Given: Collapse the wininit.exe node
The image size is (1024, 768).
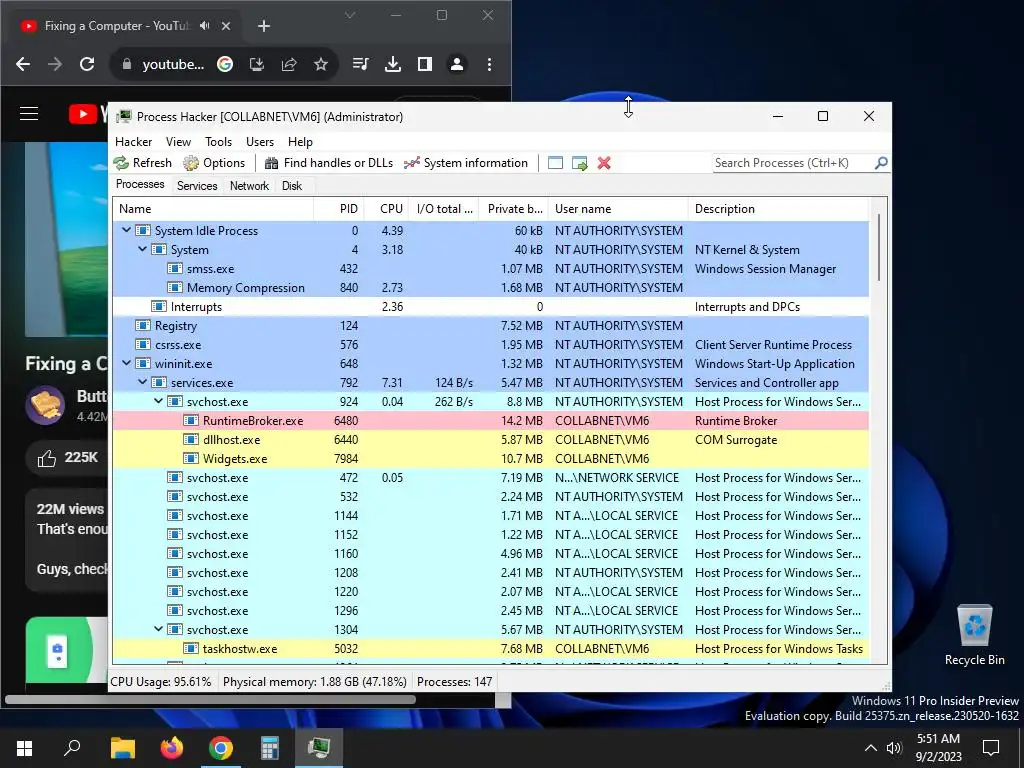Looking at the screenshot, I should point(126,363).
